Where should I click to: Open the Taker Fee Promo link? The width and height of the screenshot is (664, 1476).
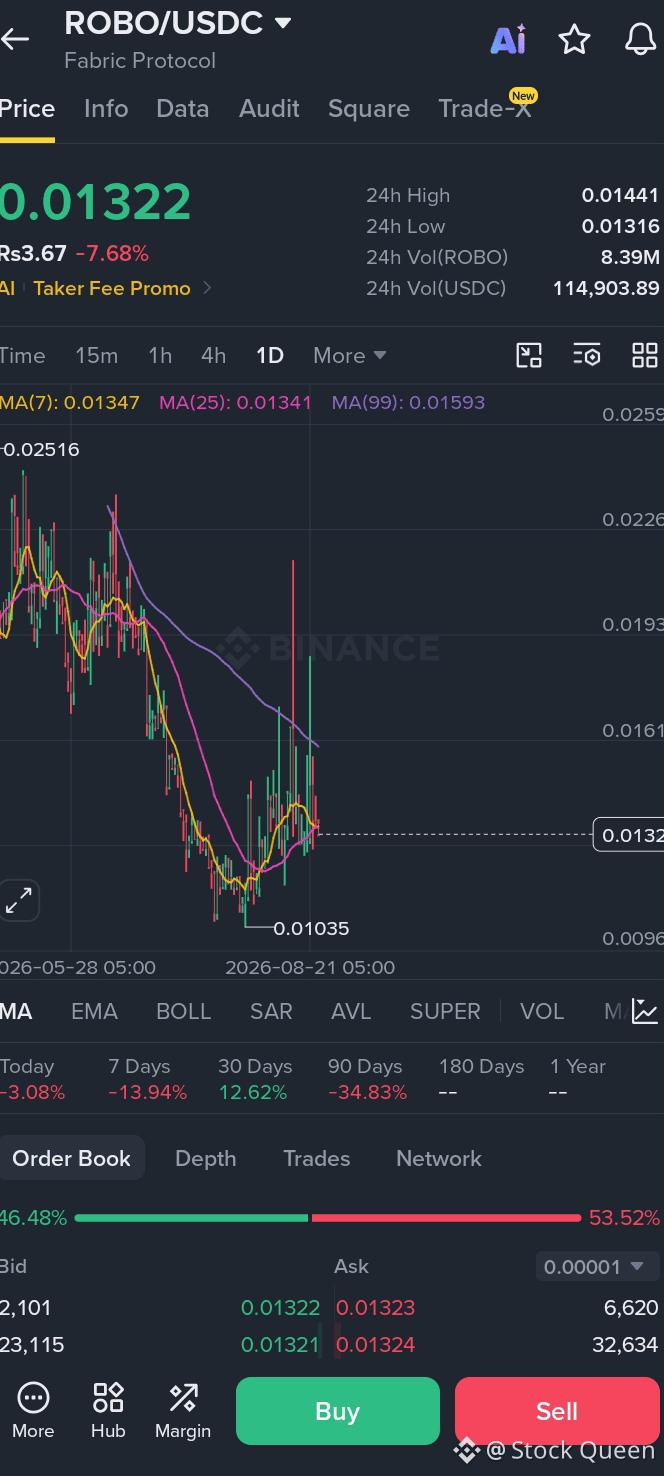tap(112, 288)
